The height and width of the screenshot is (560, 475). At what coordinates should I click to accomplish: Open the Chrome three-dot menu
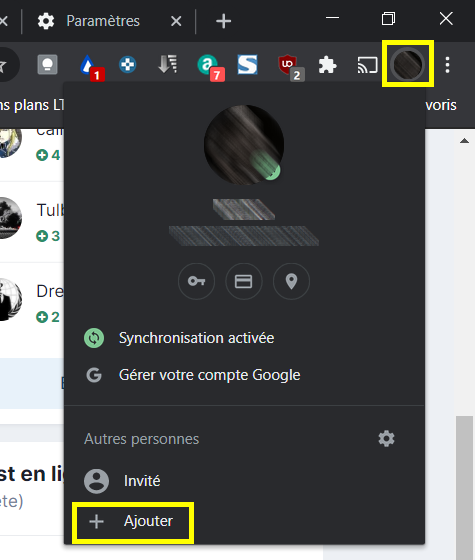447,65
